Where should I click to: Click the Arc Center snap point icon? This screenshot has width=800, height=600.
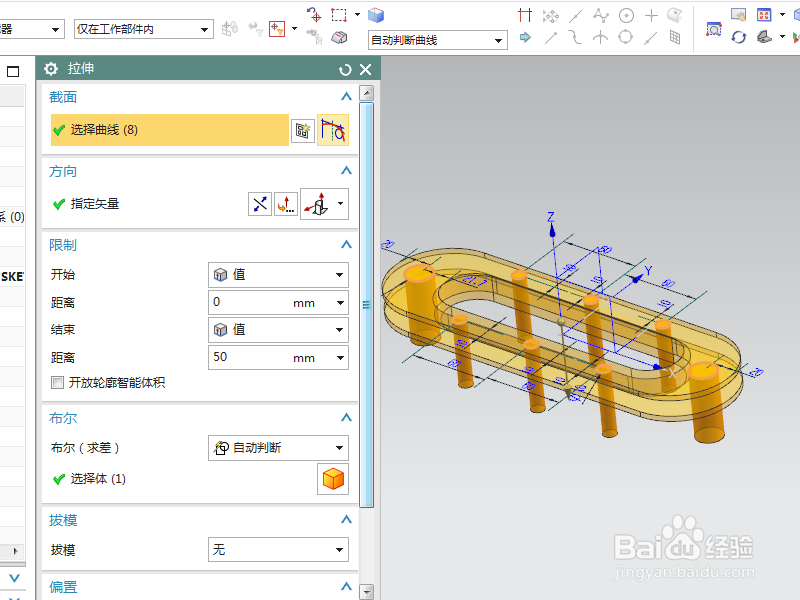click(627, 16)
